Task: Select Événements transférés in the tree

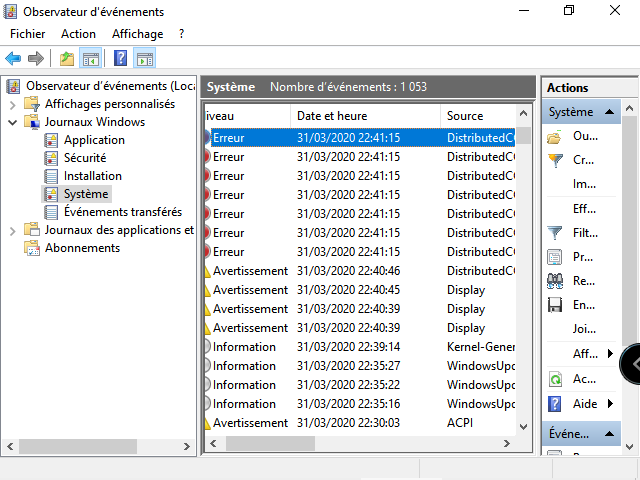Action: (x=123, y=212)
